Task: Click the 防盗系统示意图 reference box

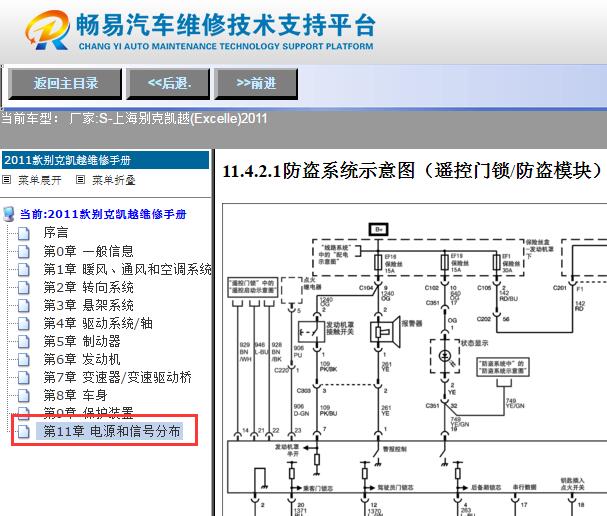Action: coord(502,367)
